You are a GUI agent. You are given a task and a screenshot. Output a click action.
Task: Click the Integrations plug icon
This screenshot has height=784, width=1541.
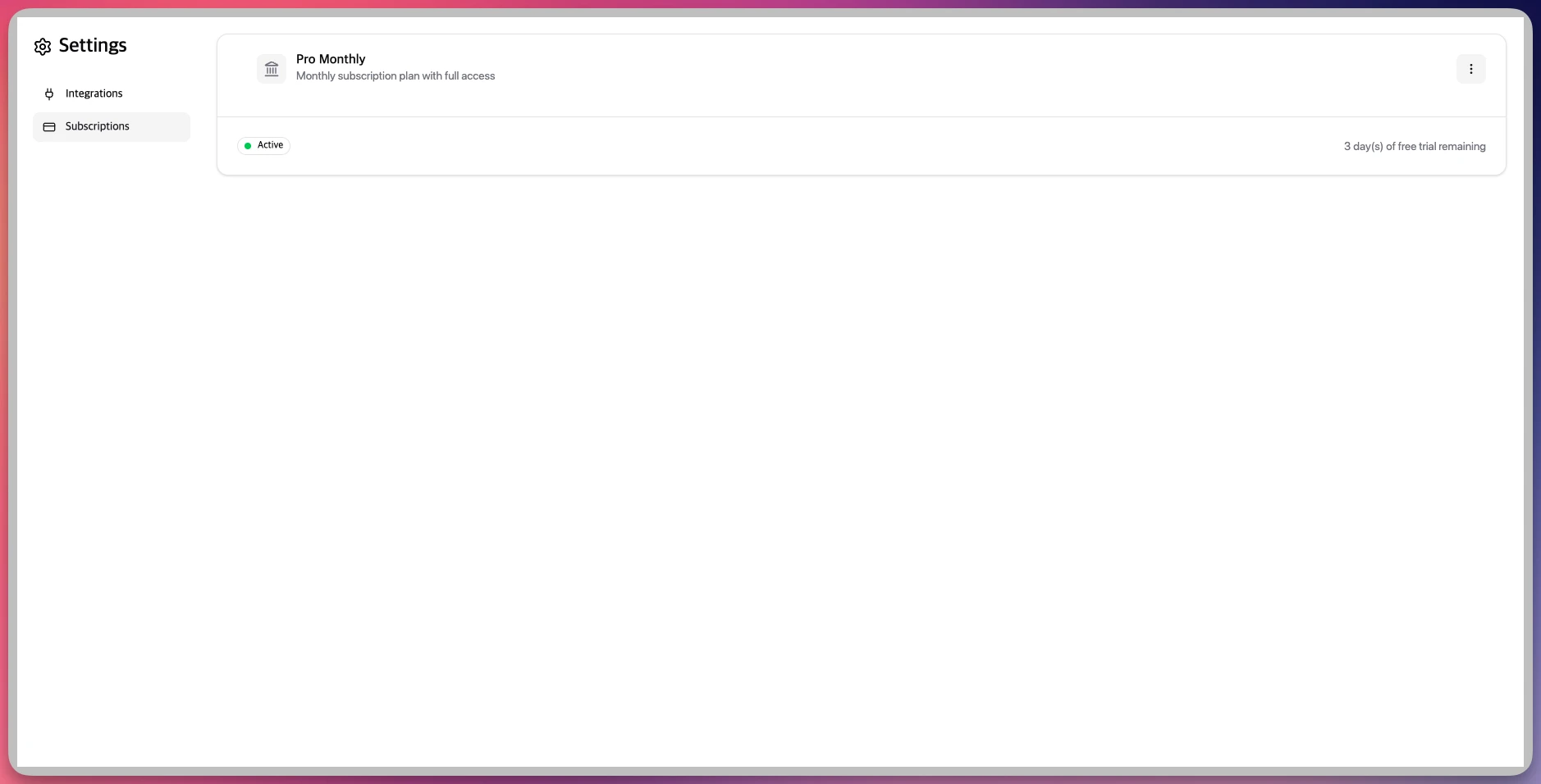pos(49,93)
